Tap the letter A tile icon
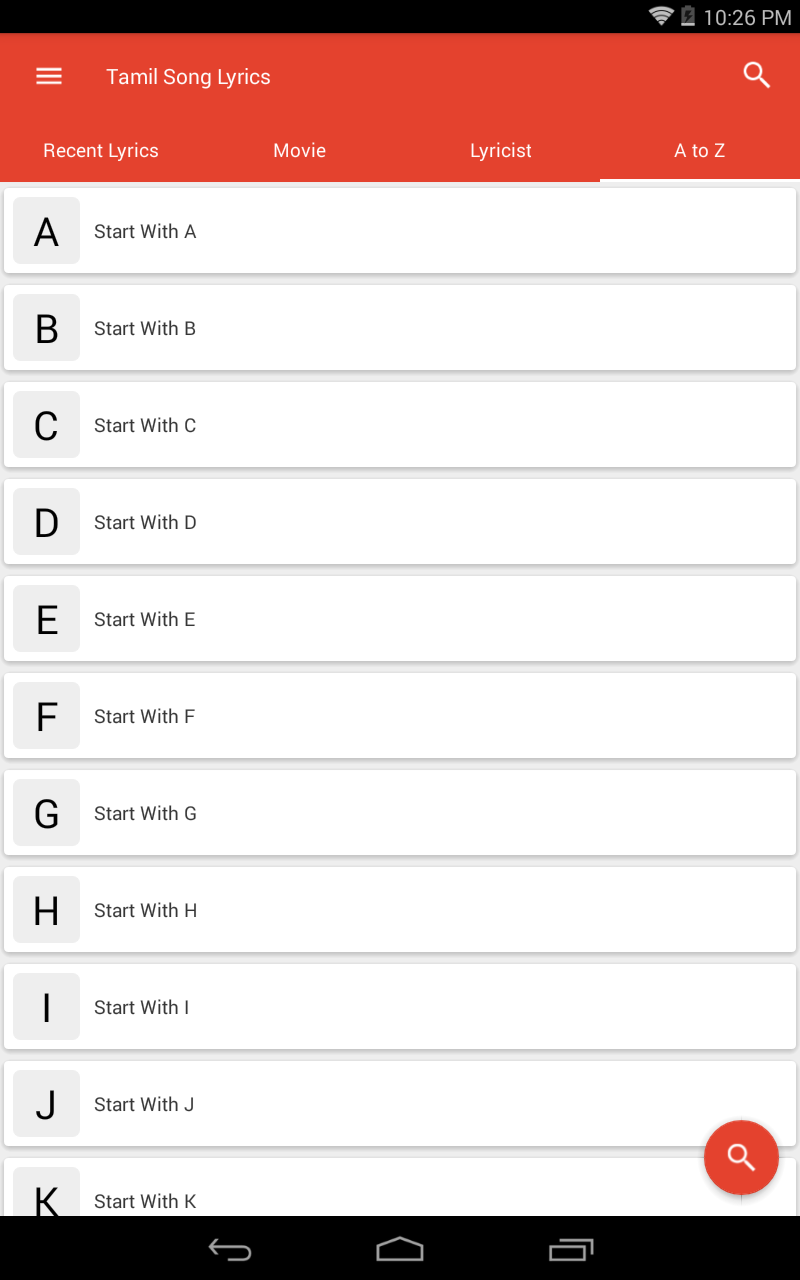Screen dimensions: 800x1280 46,232
